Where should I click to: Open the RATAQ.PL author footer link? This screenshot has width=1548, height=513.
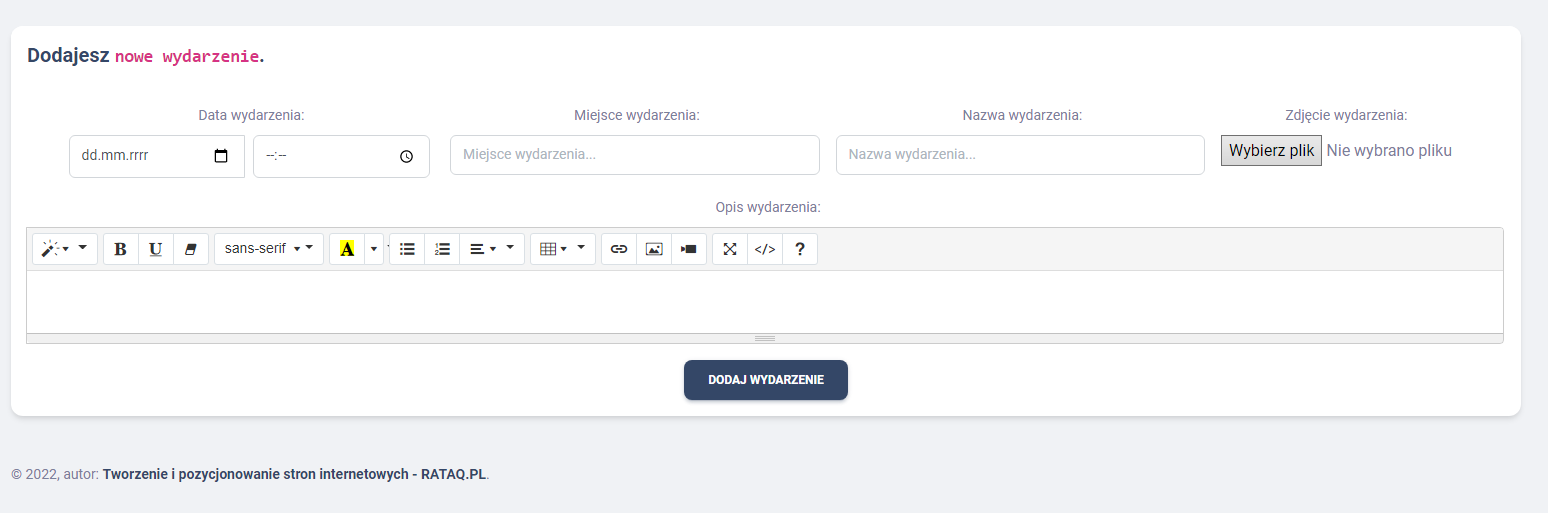(x=295, y=474)
